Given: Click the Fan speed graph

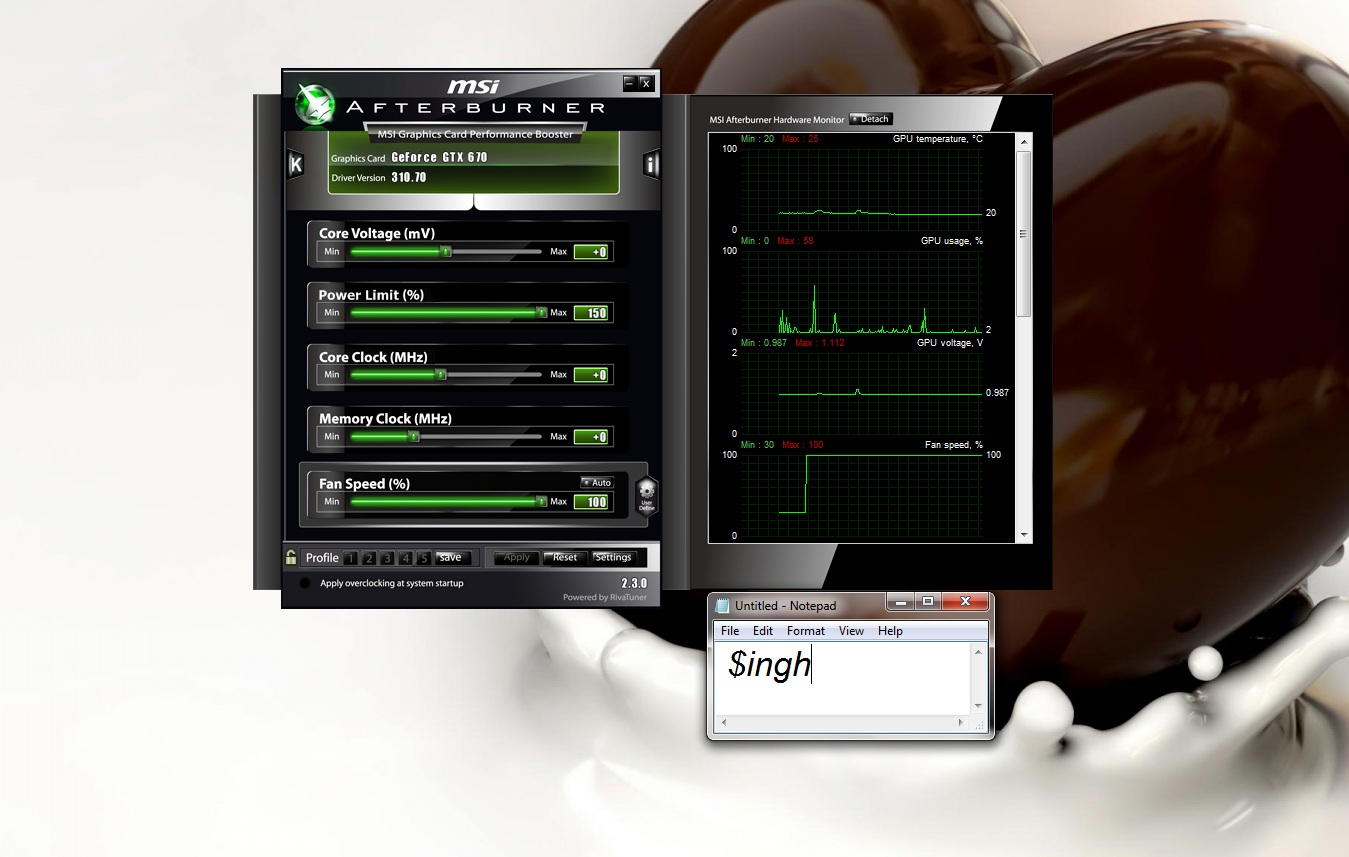Looking at the screenshot, I should (860, 495).
